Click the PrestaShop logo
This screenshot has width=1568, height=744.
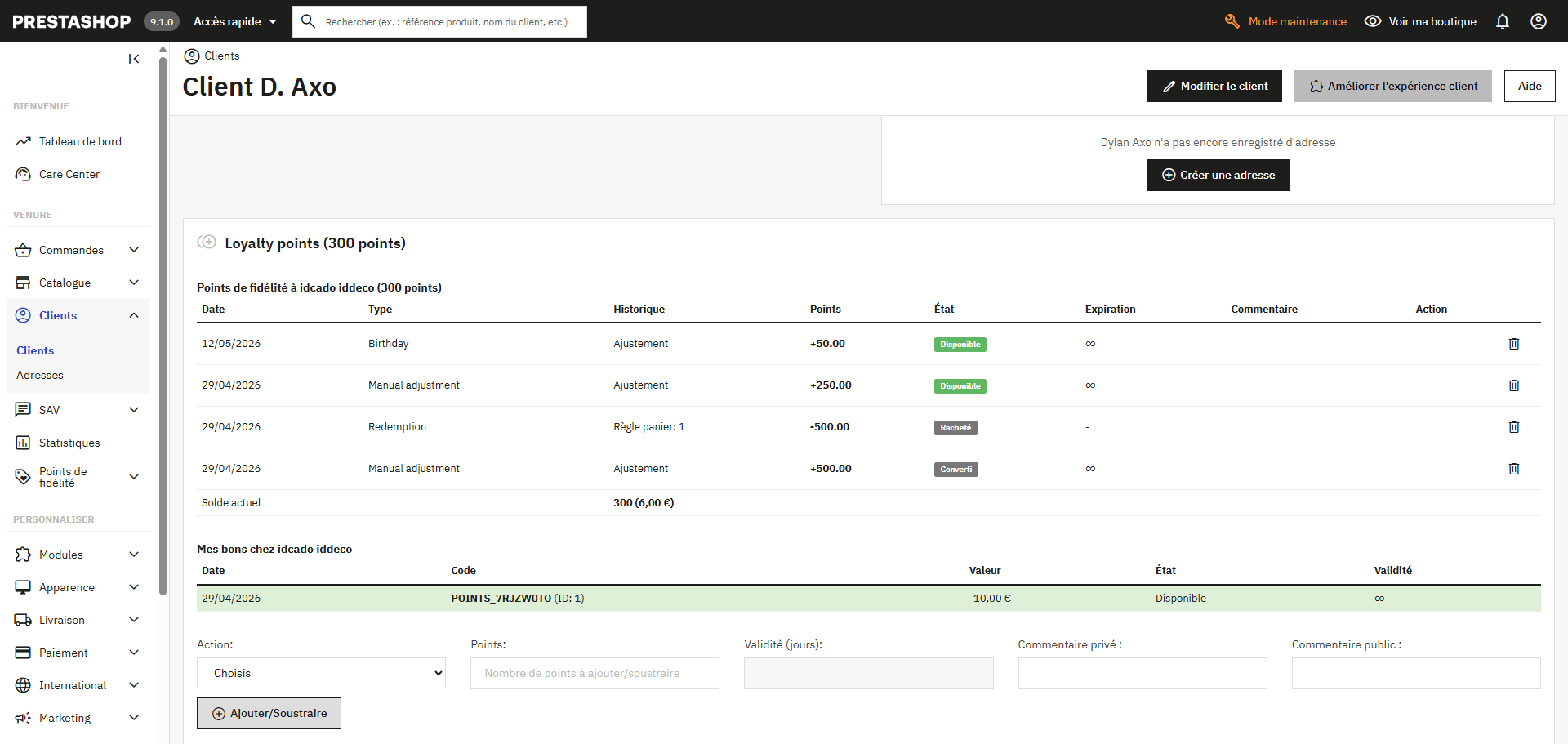pos(72,21)
